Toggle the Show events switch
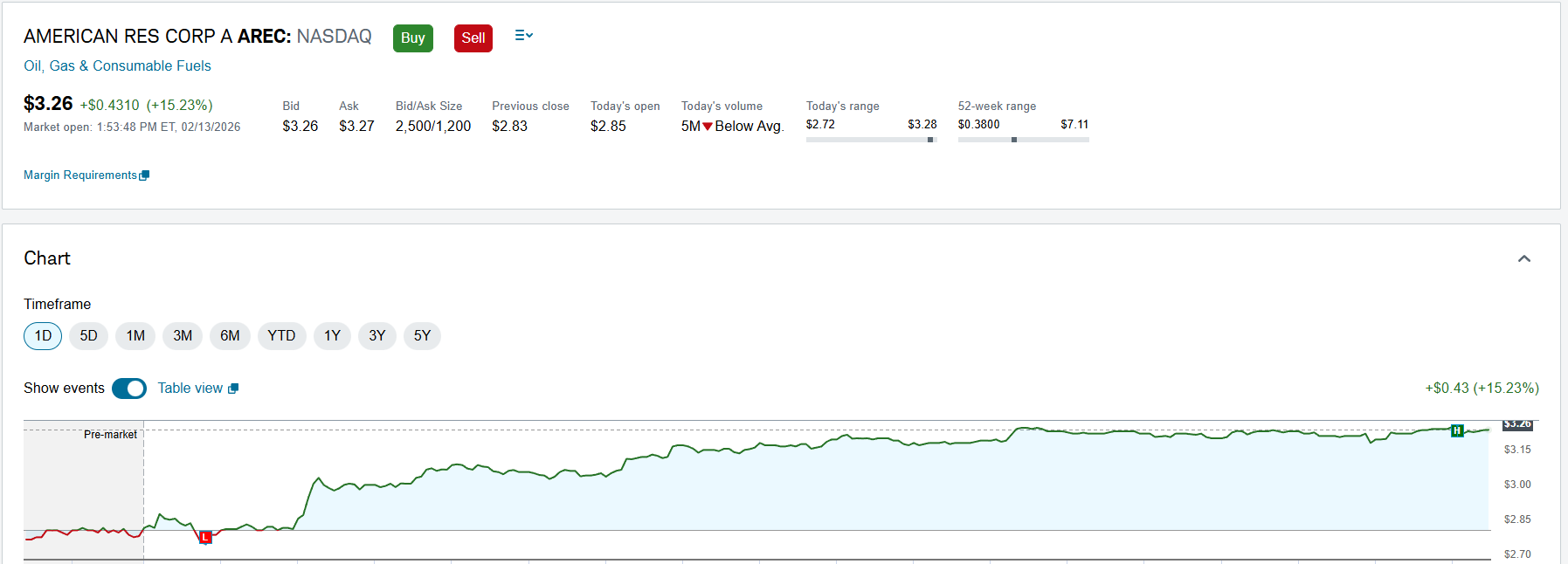The width and height of the screenshot is (1568, 564). (x=129, y=389)
